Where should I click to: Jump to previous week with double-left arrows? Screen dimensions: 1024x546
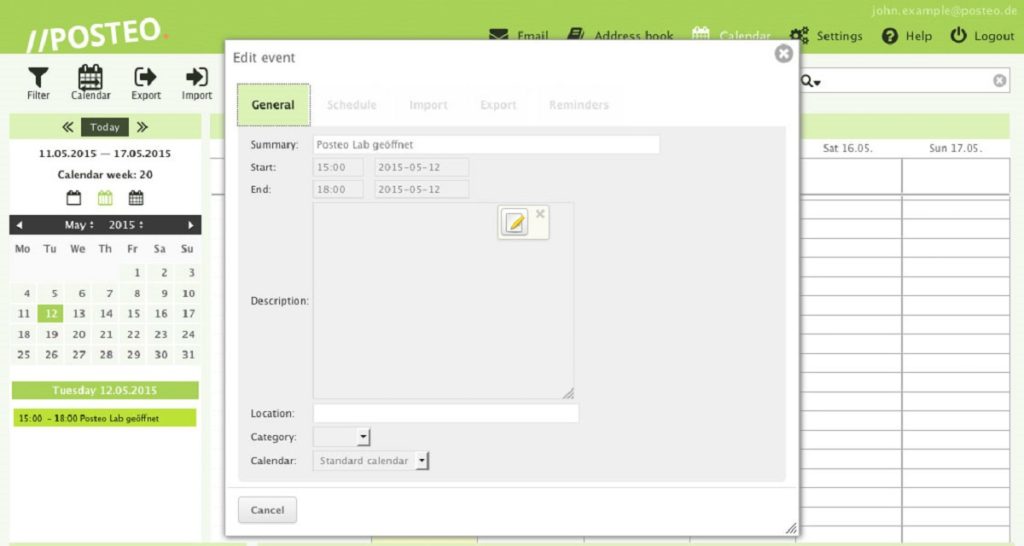pyautogui.click(x=68, y=127)
